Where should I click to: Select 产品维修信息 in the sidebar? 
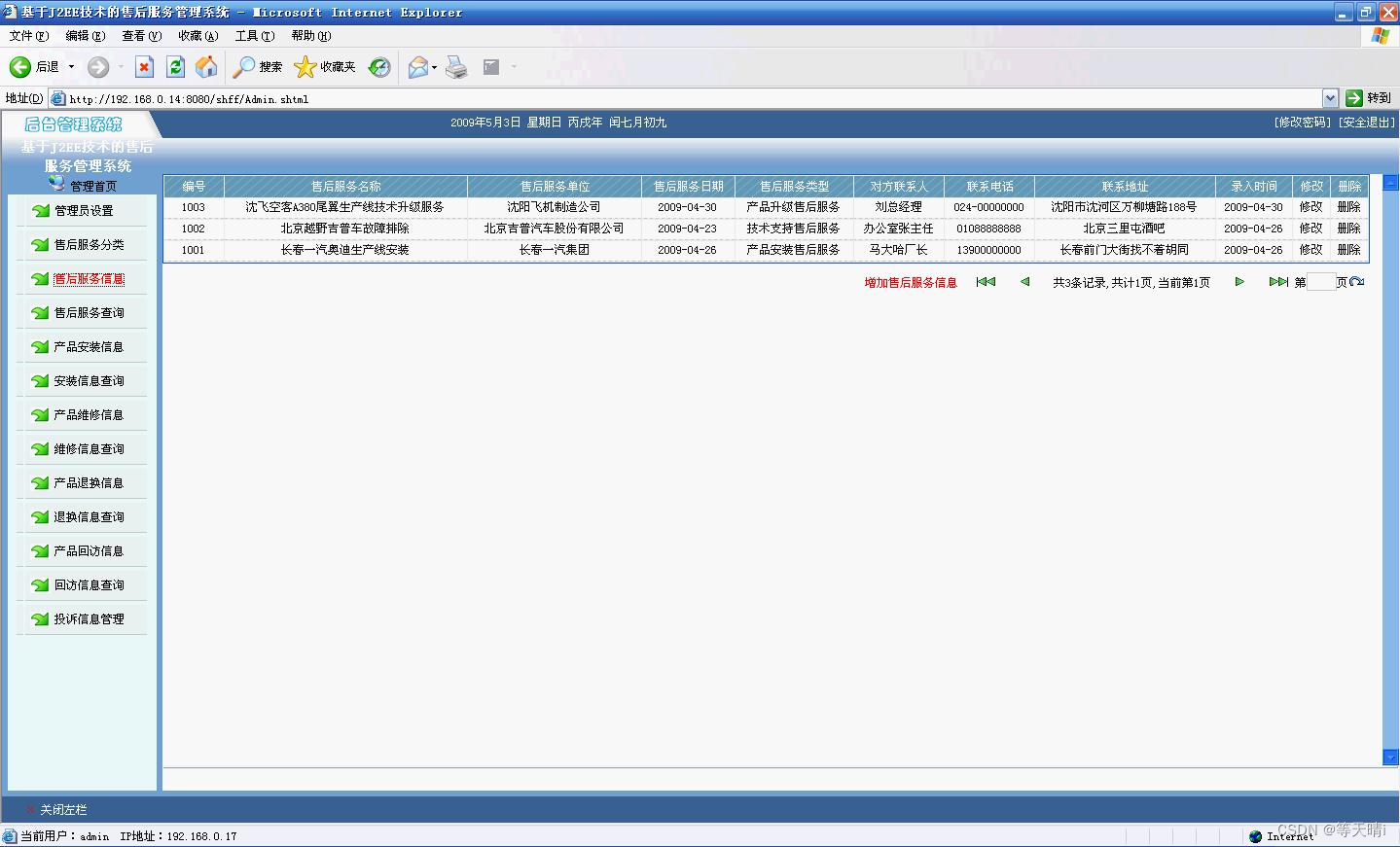tap(88, 414)
